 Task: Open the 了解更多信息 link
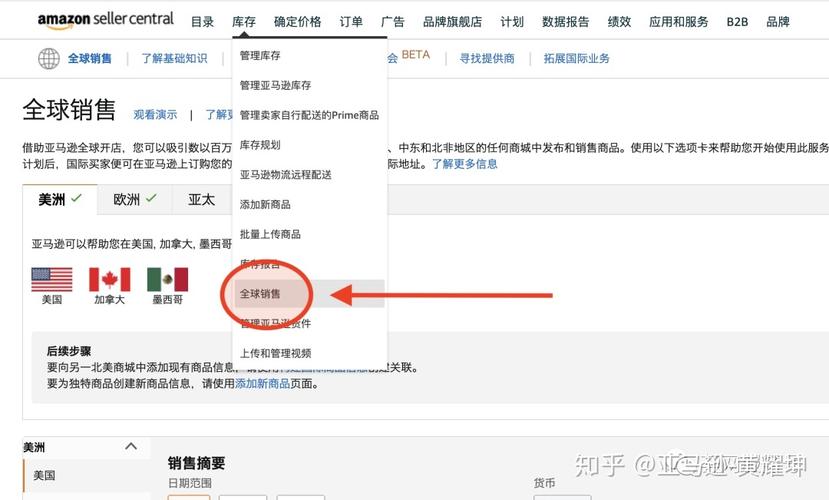pos(465,164)
